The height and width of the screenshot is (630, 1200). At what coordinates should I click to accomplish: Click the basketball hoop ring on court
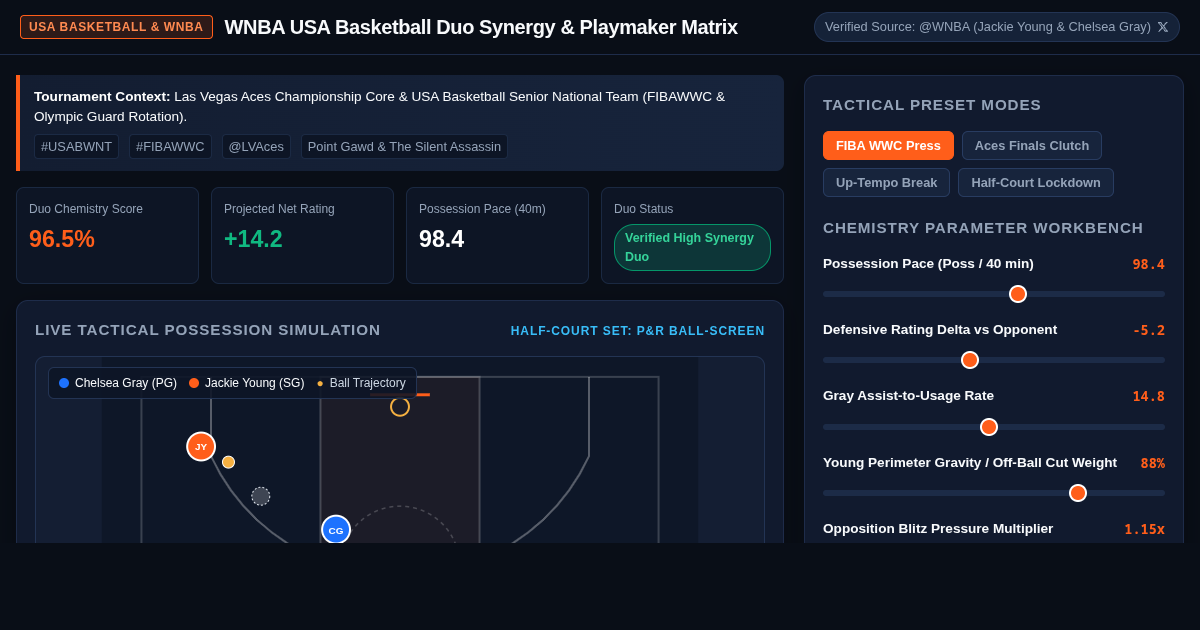tap(400, 407)
